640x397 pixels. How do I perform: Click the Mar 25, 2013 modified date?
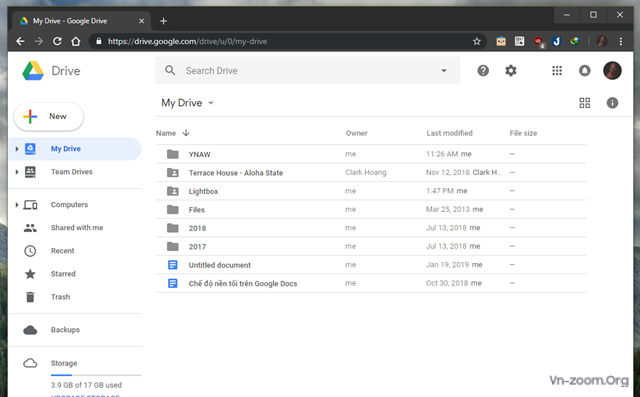pyautogui.click(x=448, y=209)
